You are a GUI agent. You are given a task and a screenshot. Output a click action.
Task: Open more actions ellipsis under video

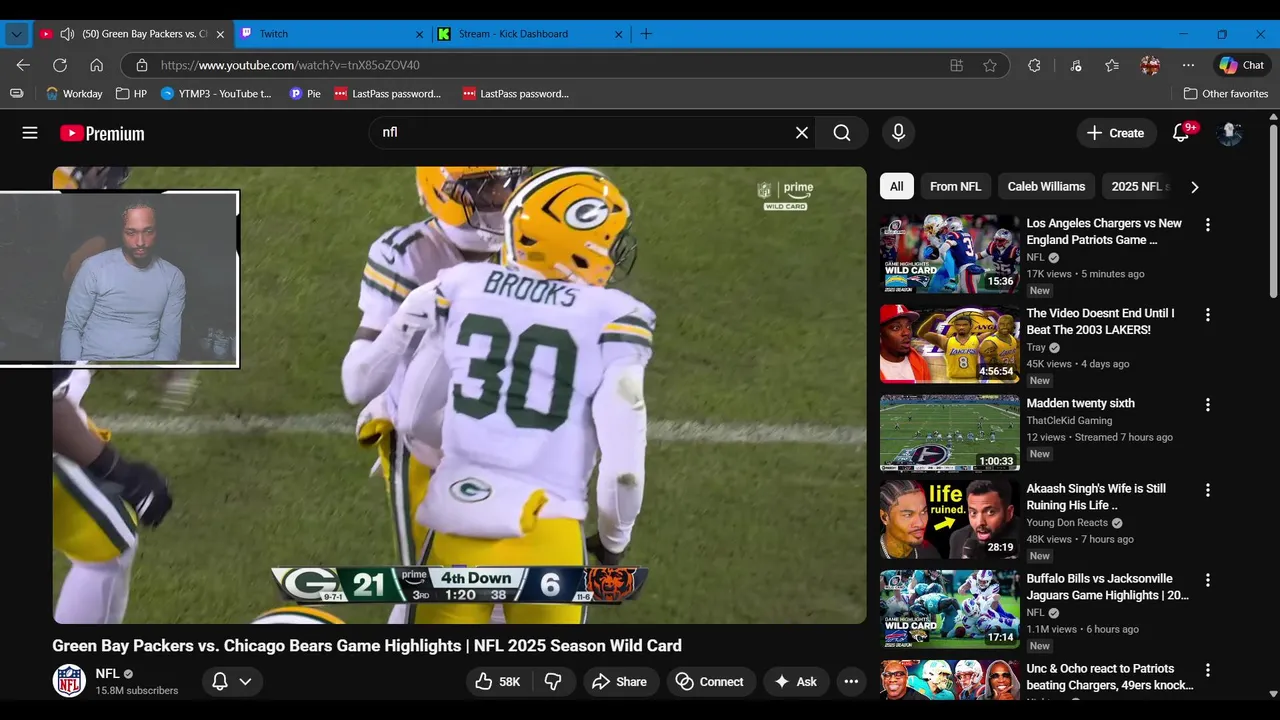851,682
